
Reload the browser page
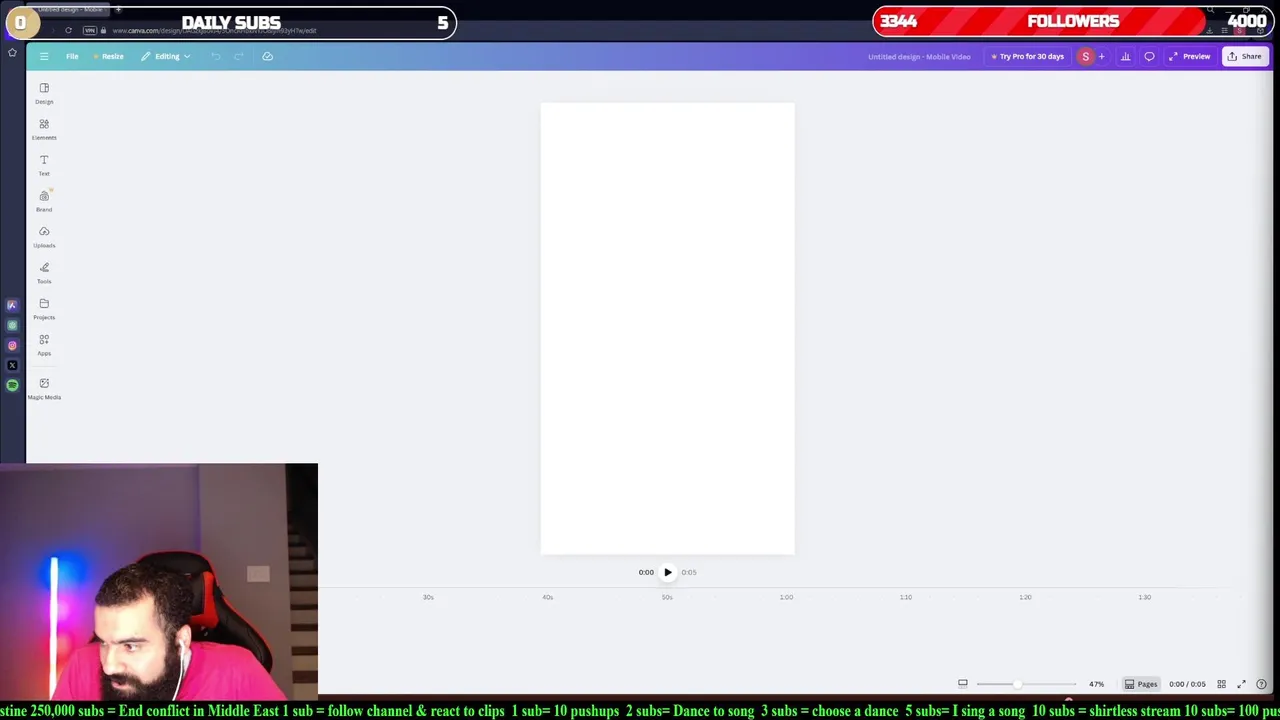68,30
